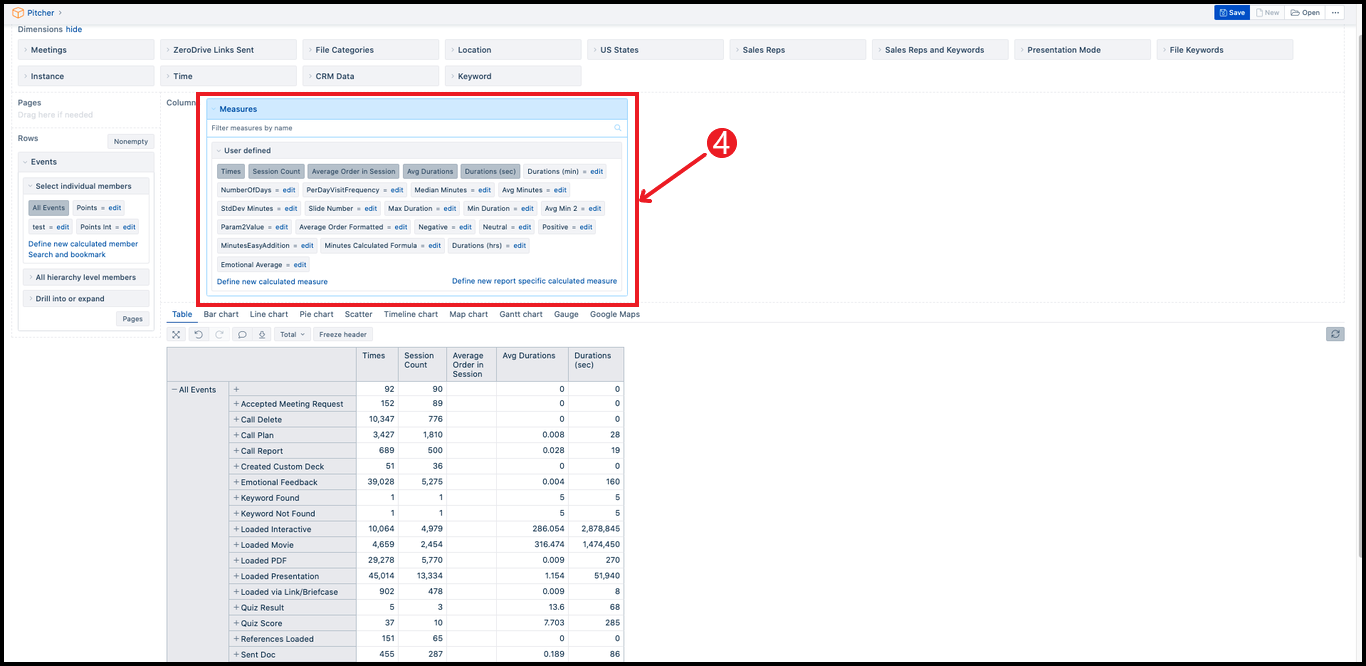Click the Save button
The width and height of the screenshot is (1366, 666).
1232,13
